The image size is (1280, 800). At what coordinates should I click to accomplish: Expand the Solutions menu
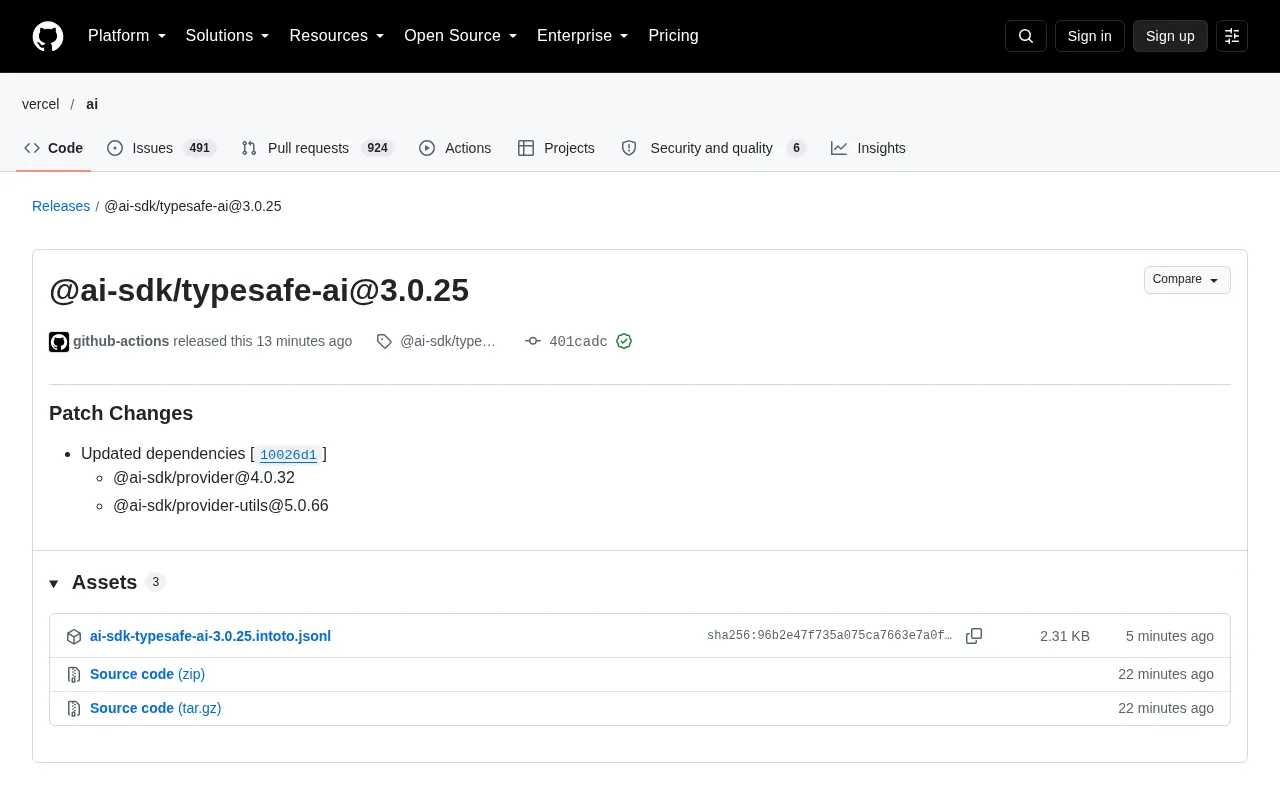click(228, 36)
